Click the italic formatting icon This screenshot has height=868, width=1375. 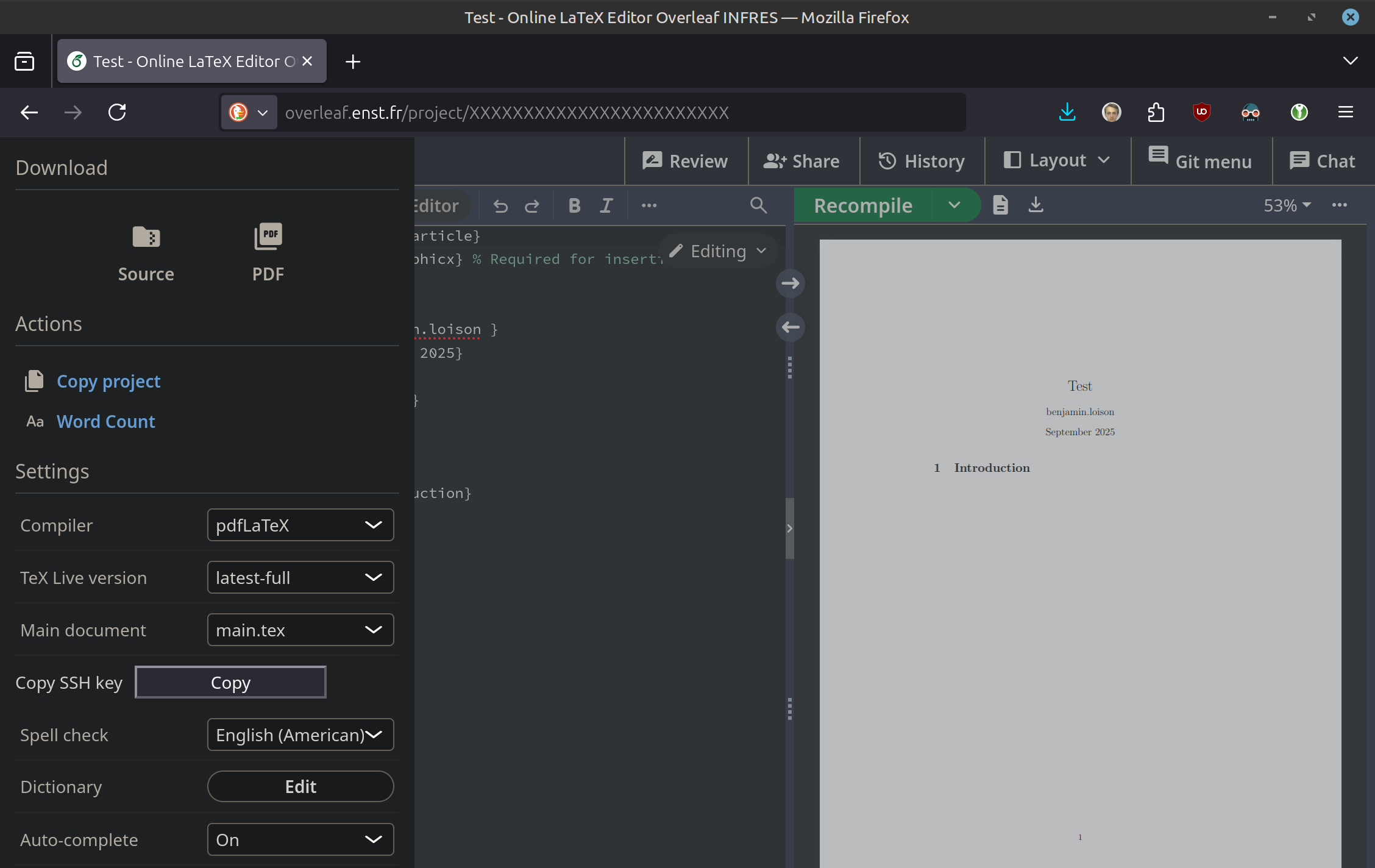tap(606, 205)
